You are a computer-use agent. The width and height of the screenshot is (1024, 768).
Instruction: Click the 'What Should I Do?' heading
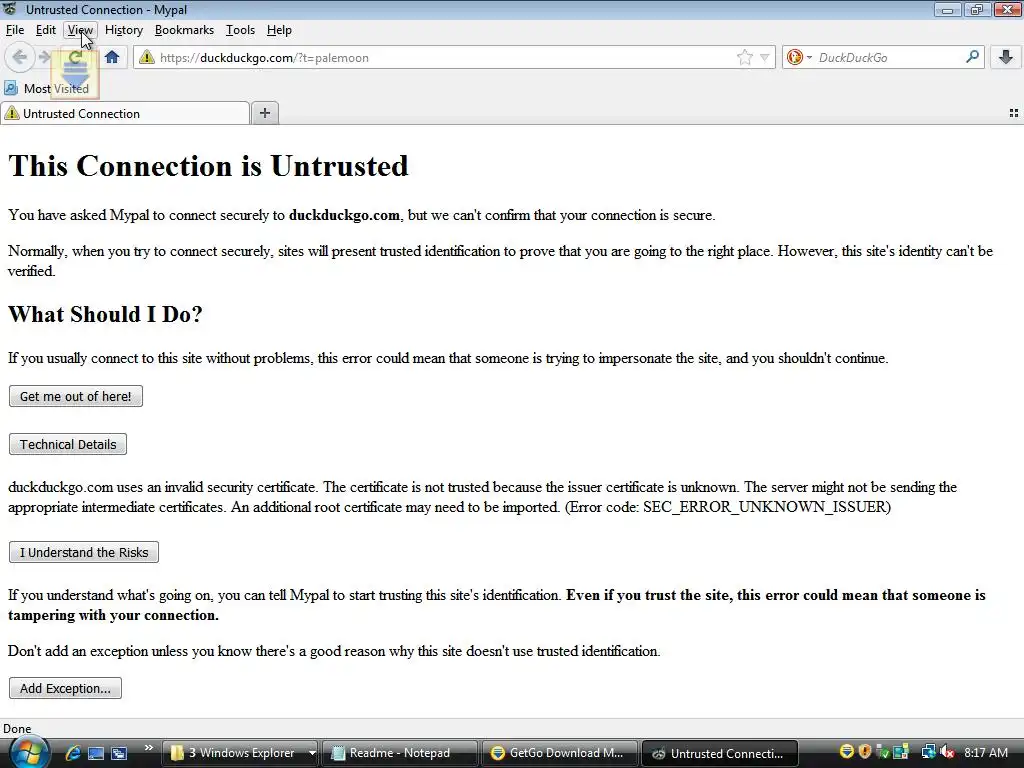(105, 314)
